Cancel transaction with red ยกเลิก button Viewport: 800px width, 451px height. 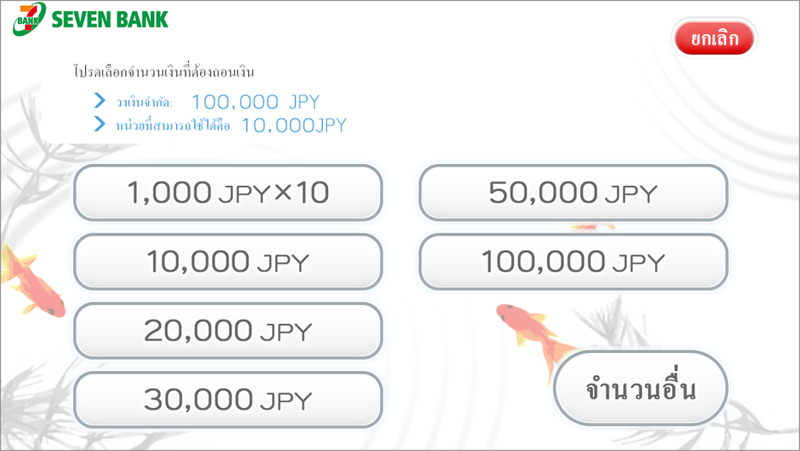click(x=714, y=38)
